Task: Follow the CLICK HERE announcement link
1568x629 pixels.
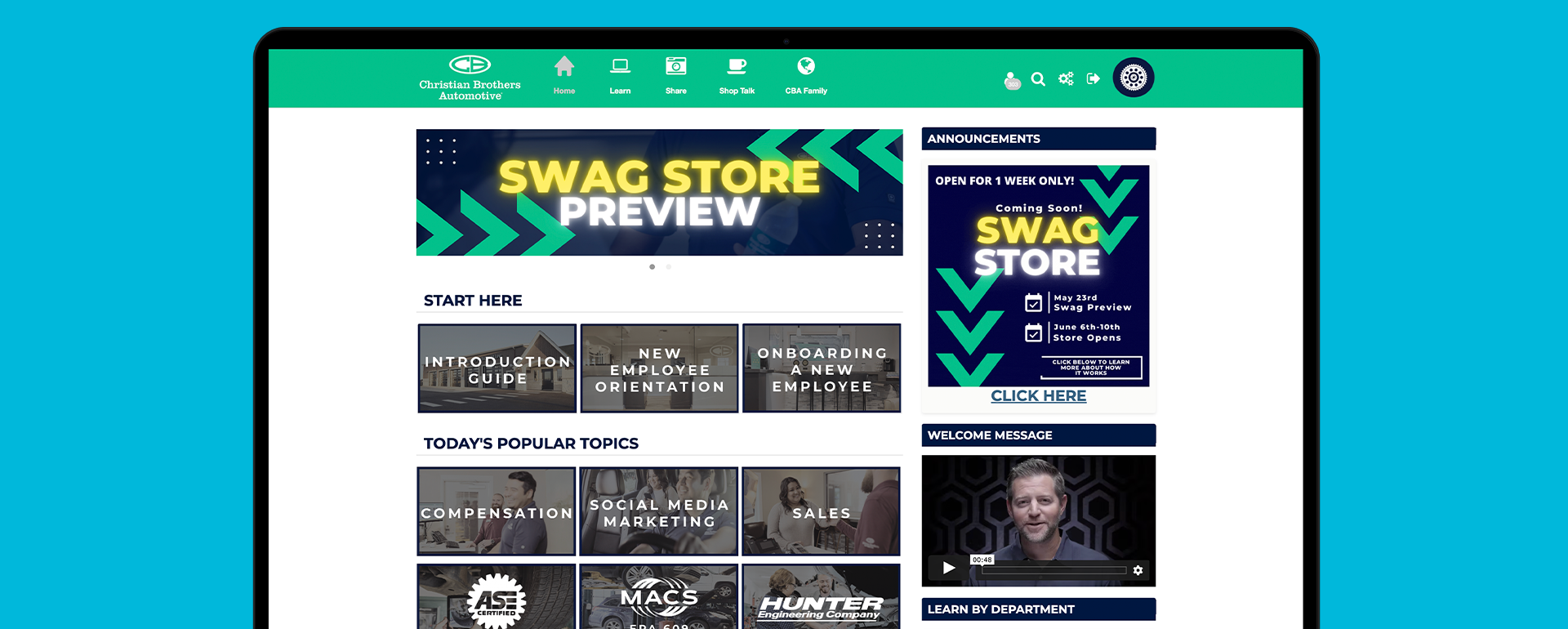Action: (1038, 396)
